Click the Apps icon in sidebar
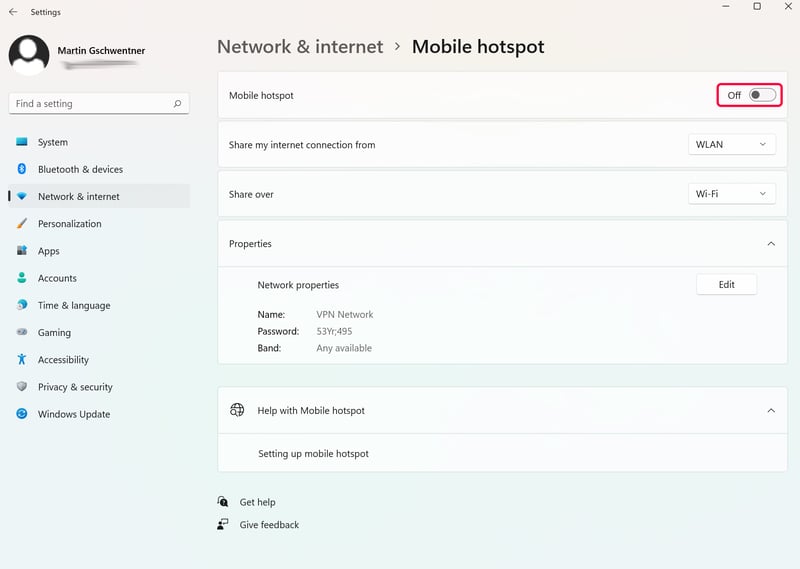 click(x=21, y=251)
